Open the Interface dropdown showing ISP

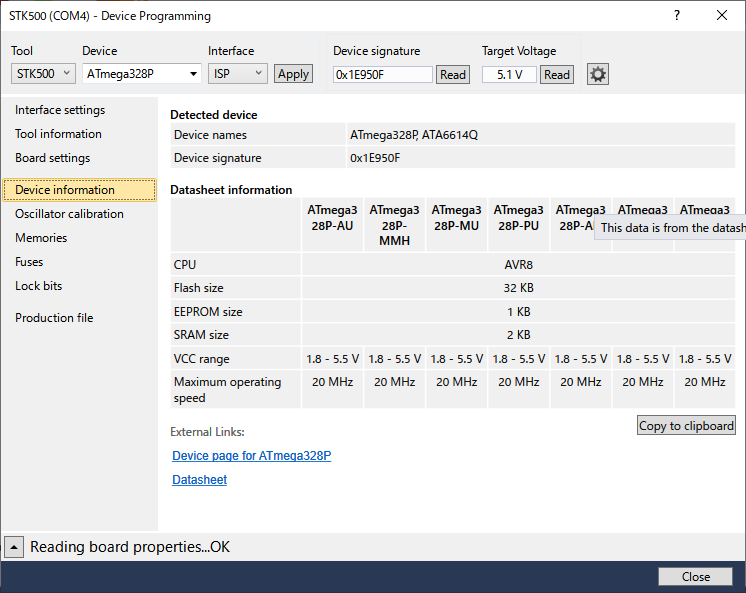[237, 74]
